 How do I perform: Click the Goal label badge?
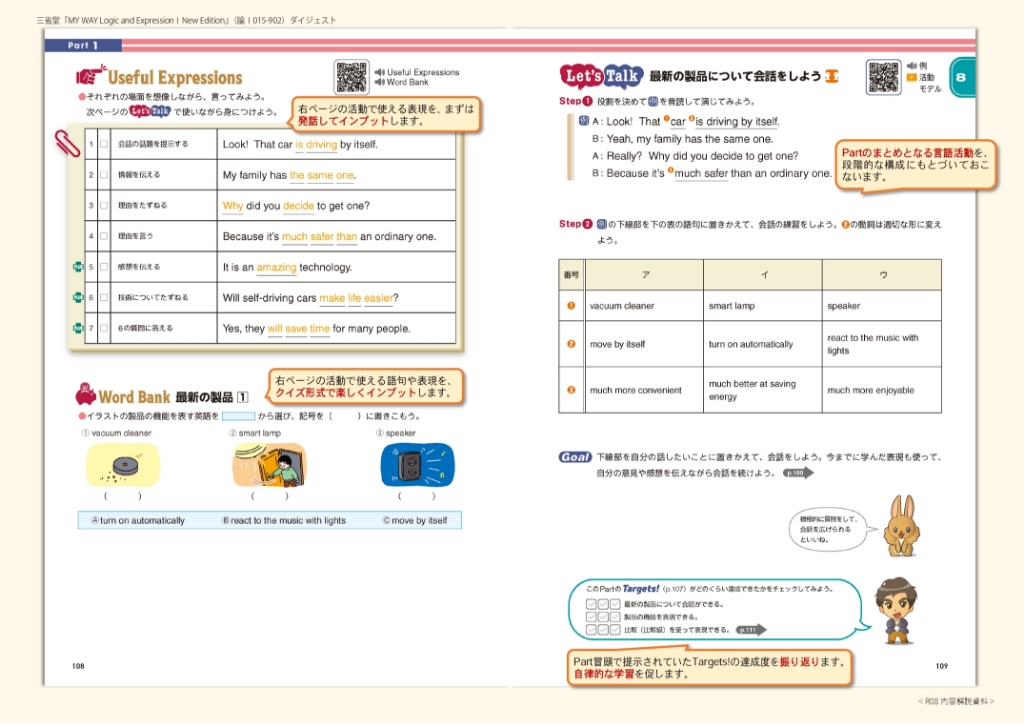click(x=575, y=457)
